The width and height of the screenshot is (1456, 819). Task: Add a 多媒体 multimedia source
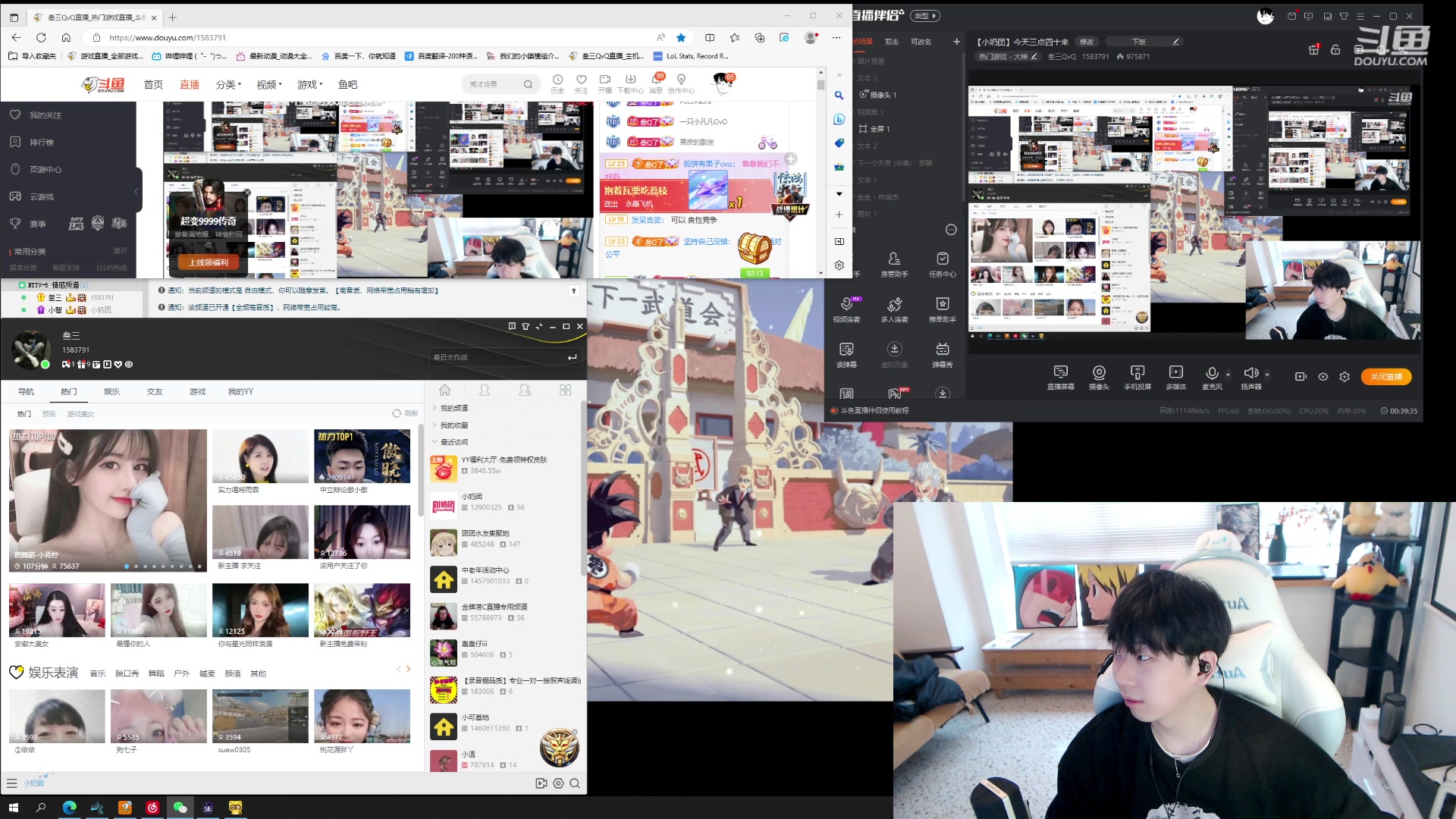1175,372
